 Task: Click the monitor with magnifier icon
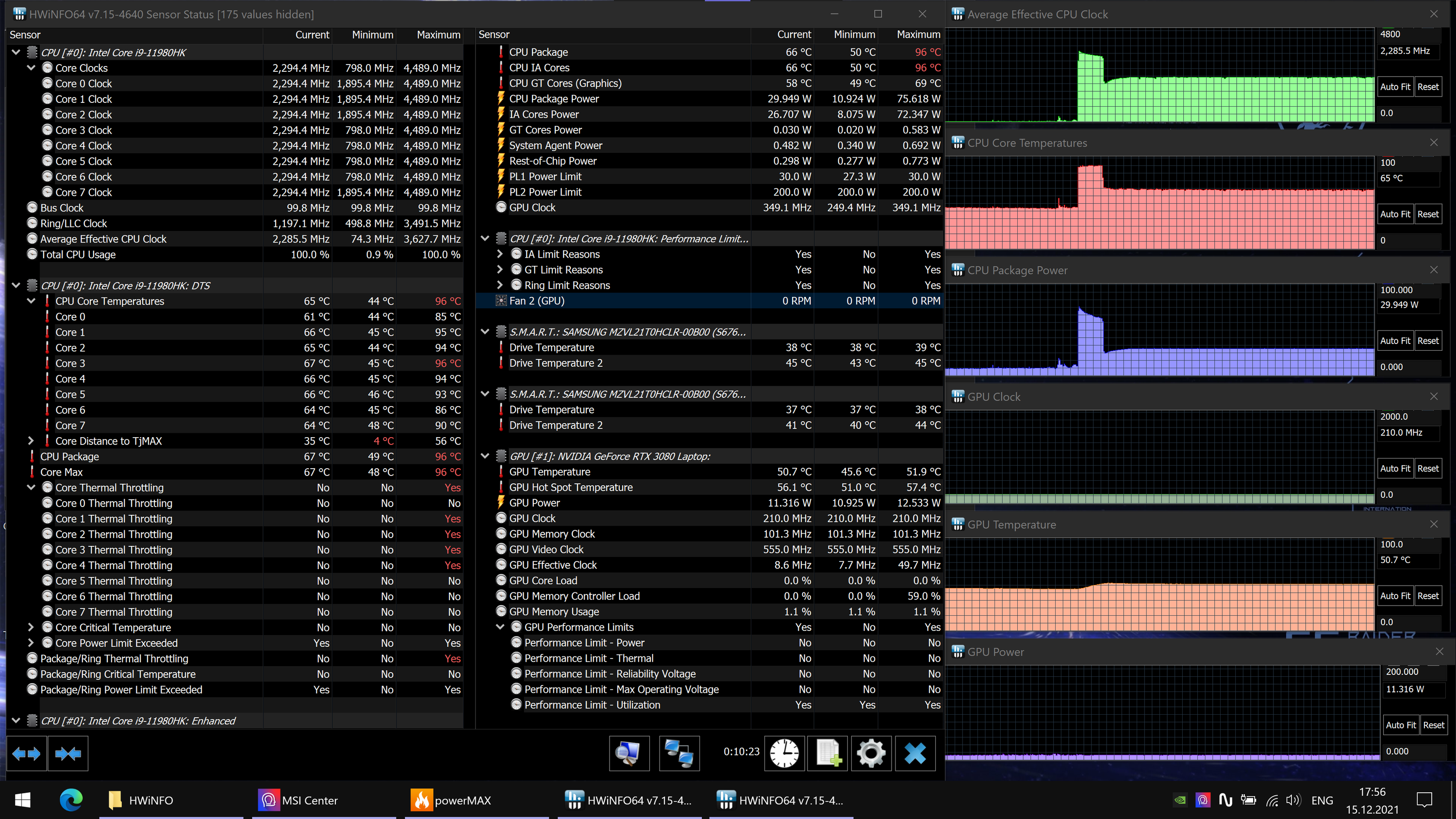pyautogui.click(x=629, y=753)
